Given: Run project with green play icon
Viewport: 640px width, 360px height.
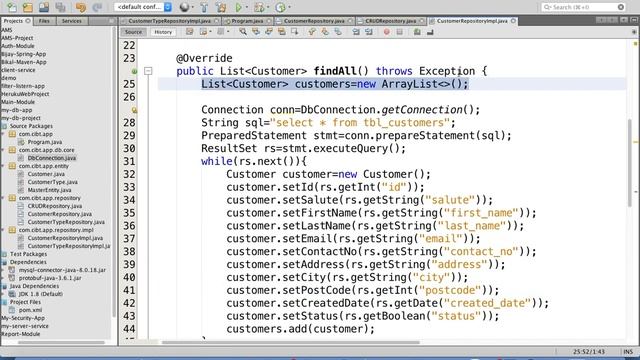Looking at the screenshot, I should (x=239, y=7).
